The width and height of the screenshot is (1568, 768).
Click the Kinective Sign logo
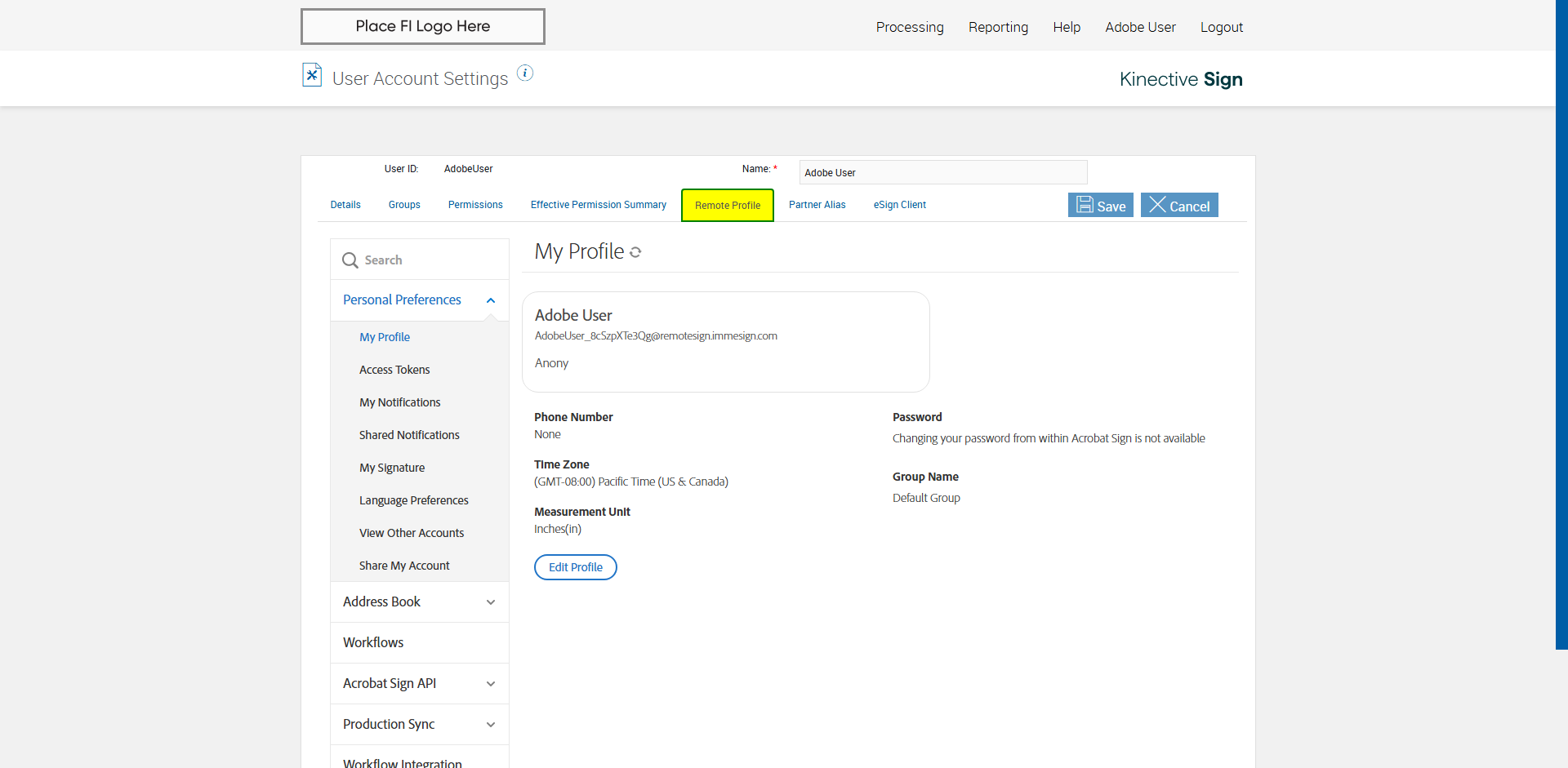(1180, 79)
